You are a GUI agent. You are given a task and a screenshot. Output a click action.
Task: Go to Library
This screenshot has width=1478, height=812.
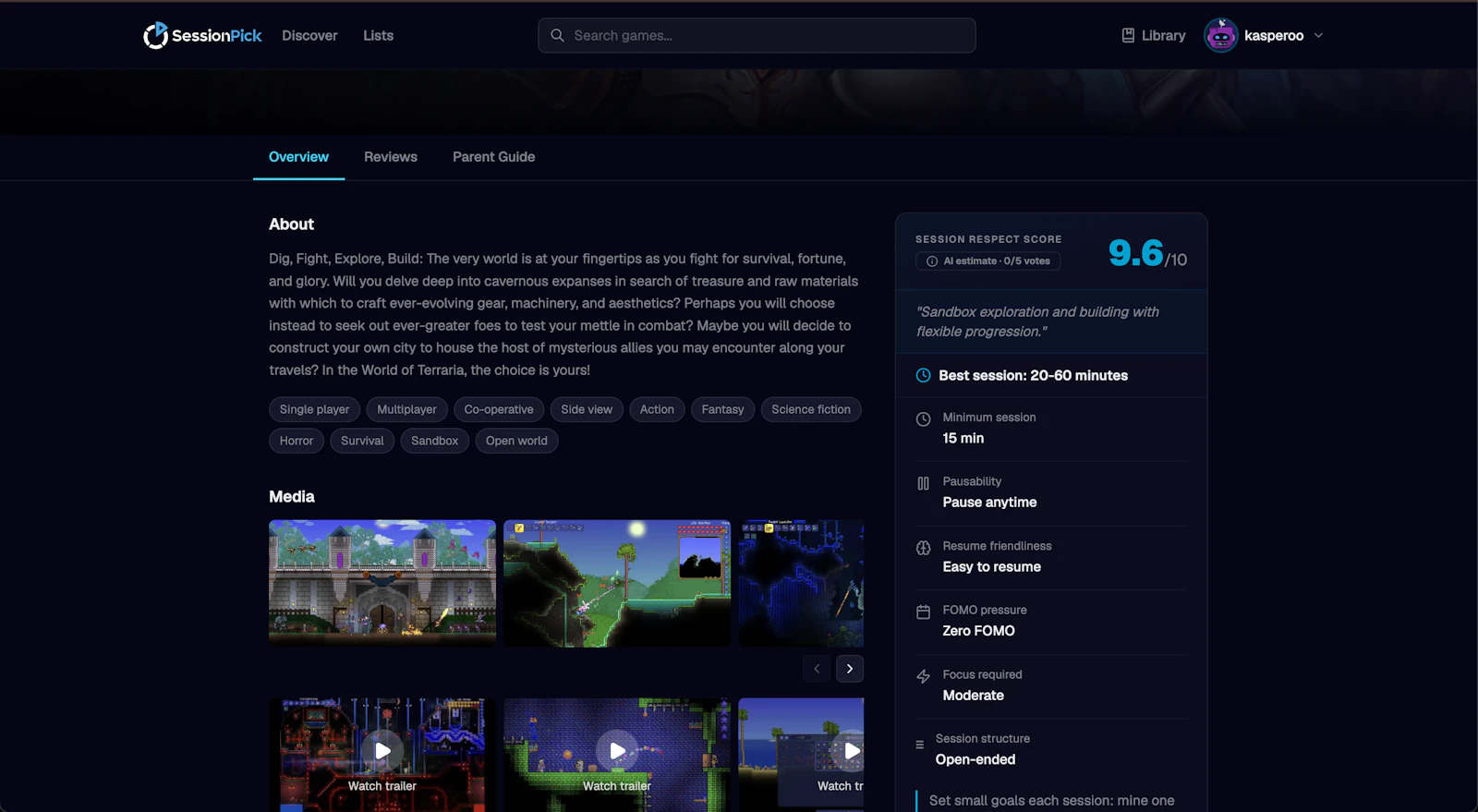1154,35
